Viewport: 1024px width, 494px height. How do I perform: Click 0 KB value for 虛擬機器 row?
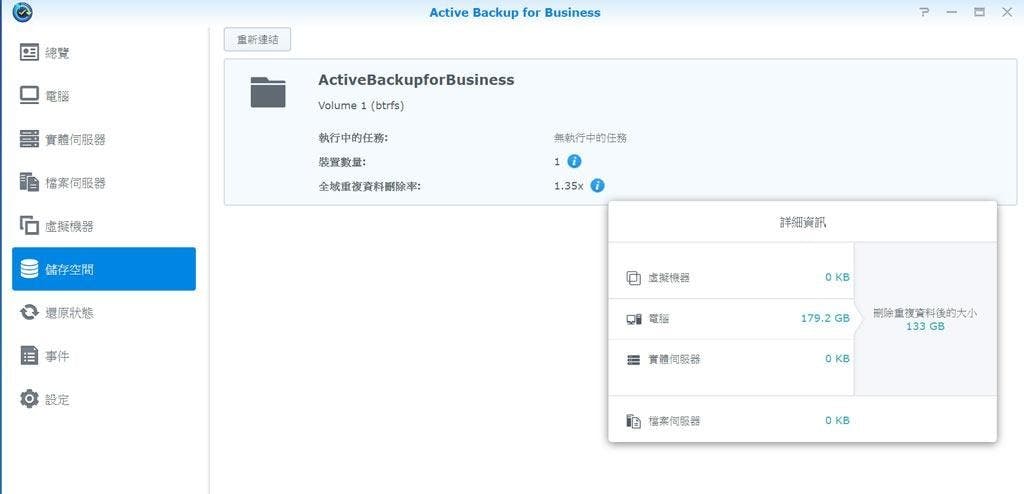click(x=837, y=277)
